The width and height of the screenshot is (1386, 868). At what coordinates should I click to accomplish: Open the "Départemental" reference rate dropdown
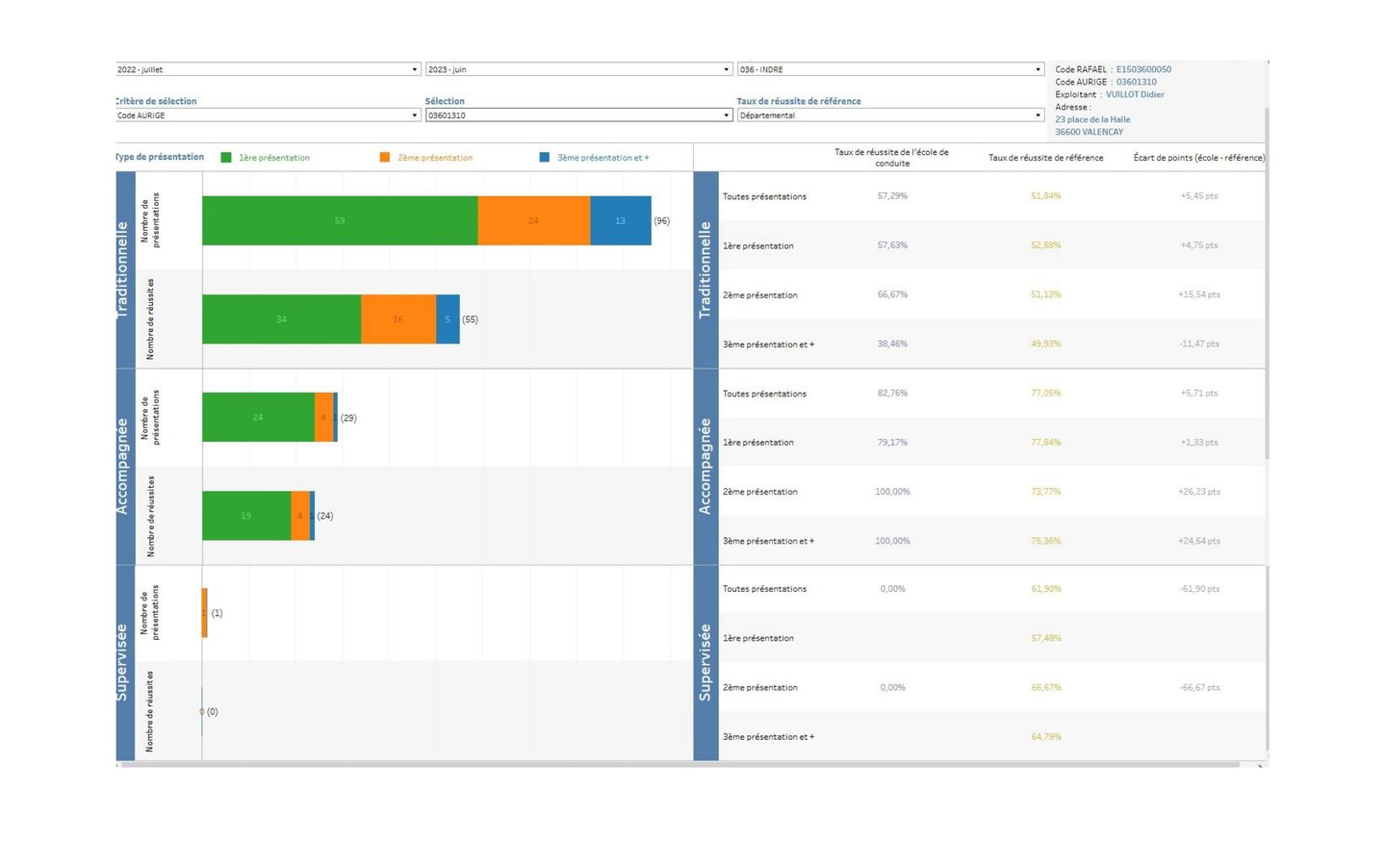(x=890, y=115)
